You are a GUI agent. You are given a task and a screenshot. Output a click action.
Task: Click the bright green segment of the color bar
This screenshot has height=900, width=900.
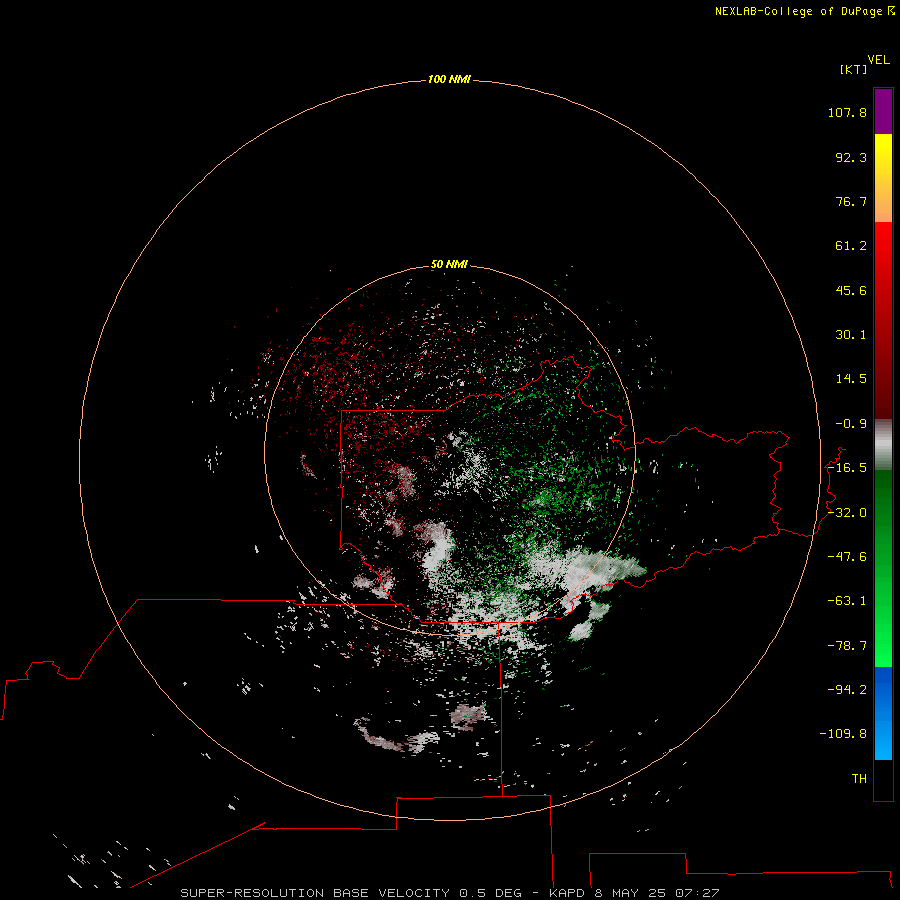tap(883, 568)
